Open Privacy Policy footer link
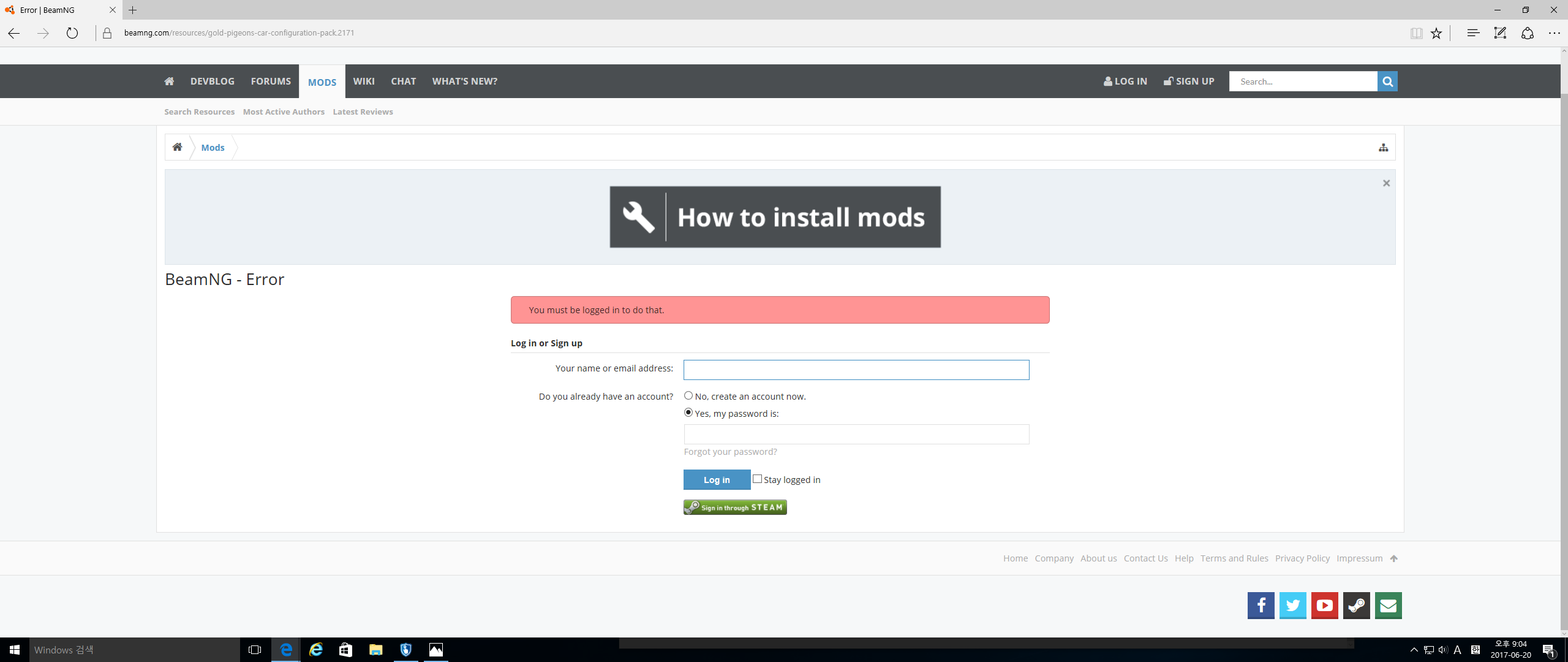Viewport: 1568px width, 662px height. pos(1302,558)
